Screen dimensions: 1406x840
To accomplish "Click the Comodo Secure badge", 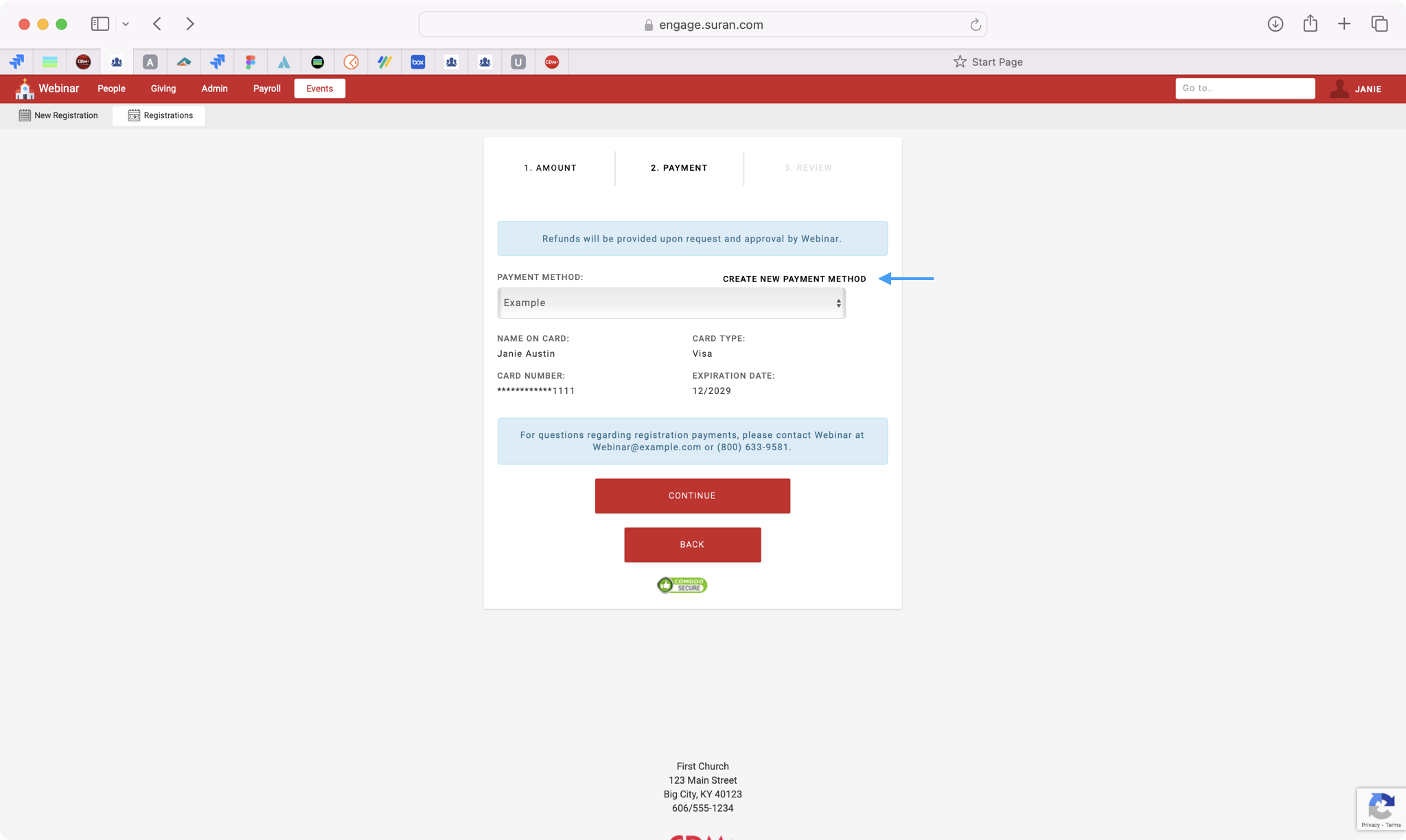I will point(682,585).
